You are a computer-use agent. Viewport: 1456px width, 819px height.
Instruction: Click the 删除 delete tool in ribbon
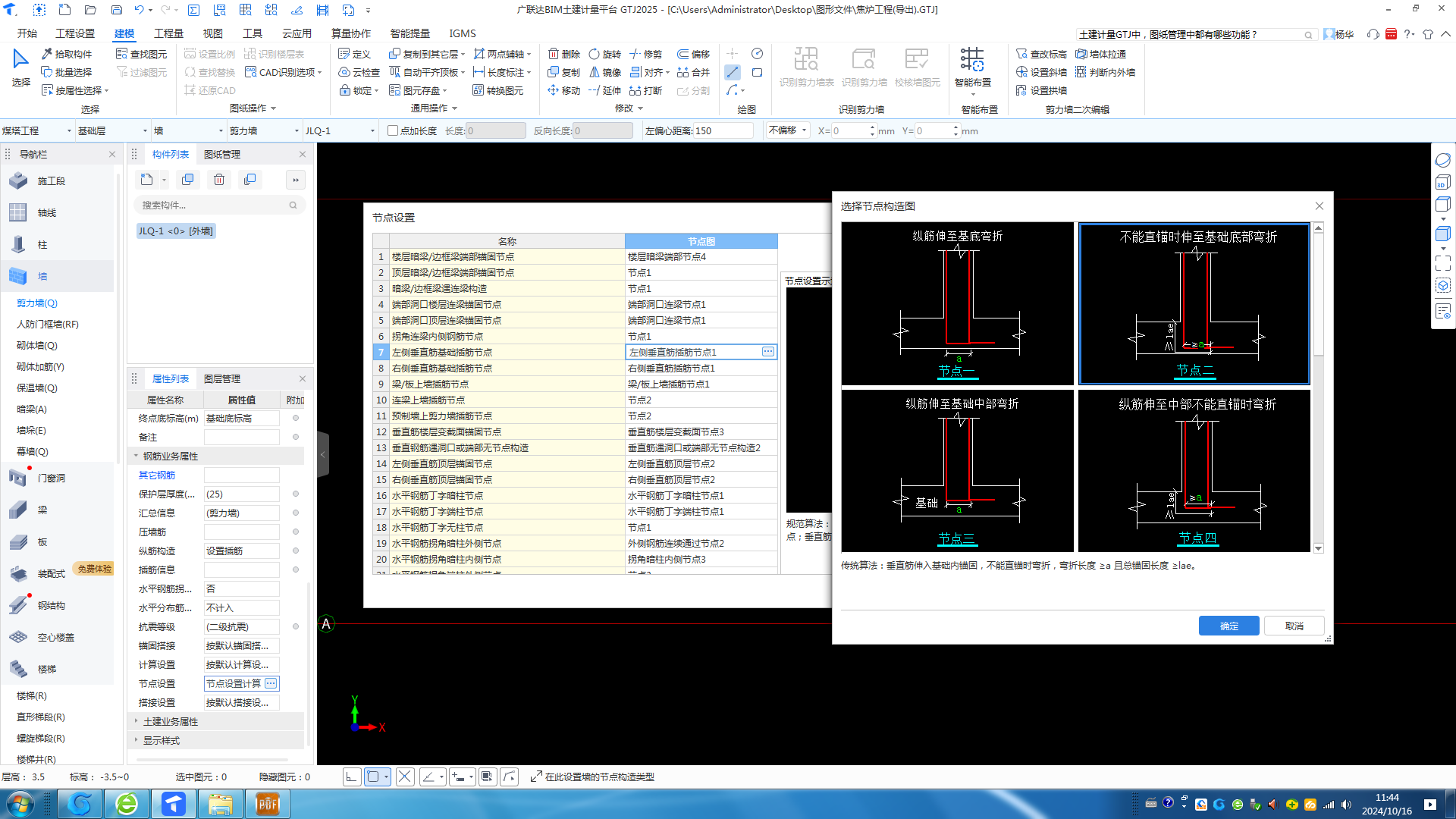pos(564,54)
